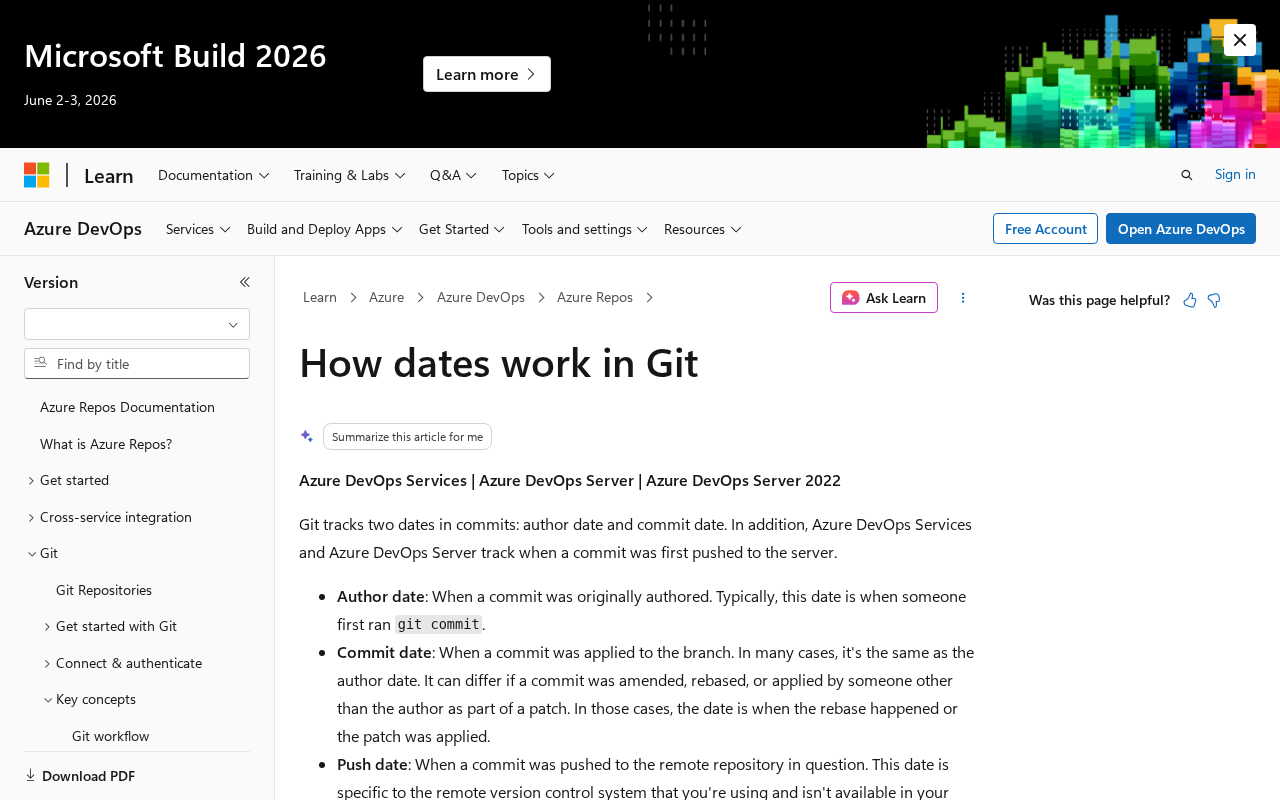
Task: Click the sparkle icon beside Summarize
Action: click(307, 436)
